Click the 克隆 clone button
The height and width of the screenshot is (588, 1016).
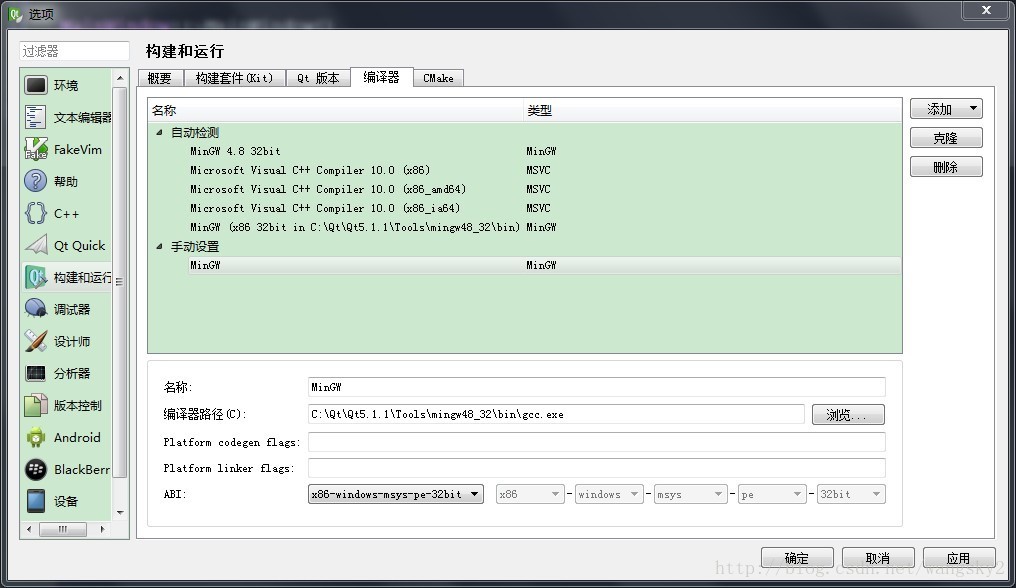(x=946, y=138)
